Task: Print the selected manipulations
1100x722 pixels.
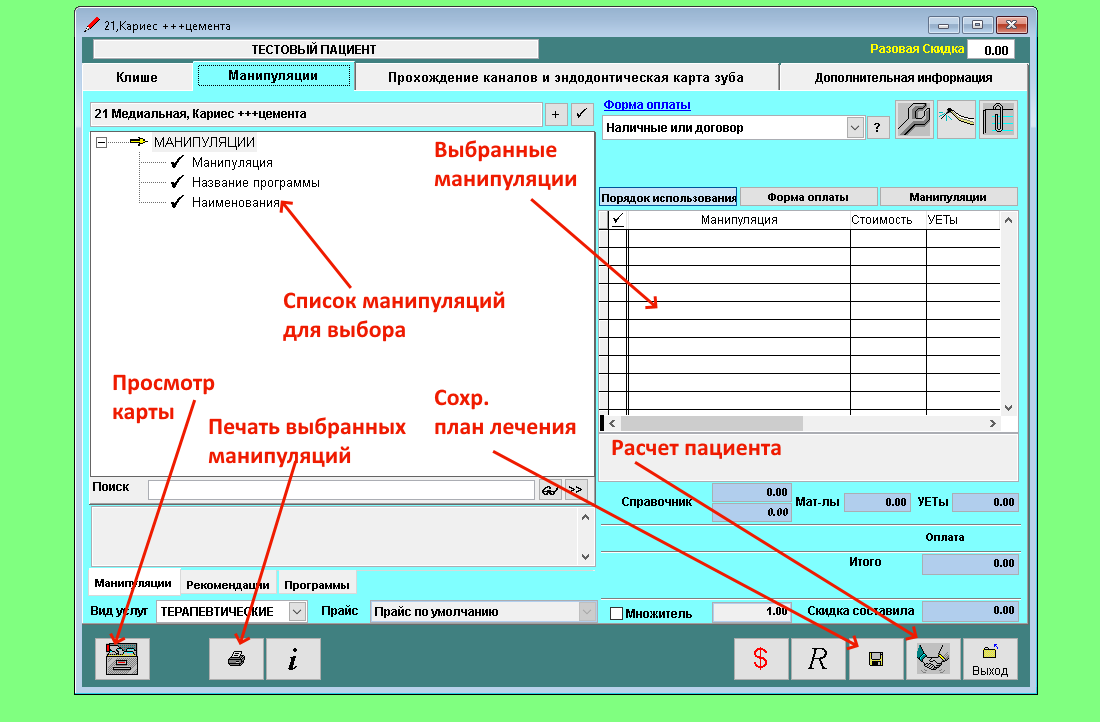Action: pos(236,659)
